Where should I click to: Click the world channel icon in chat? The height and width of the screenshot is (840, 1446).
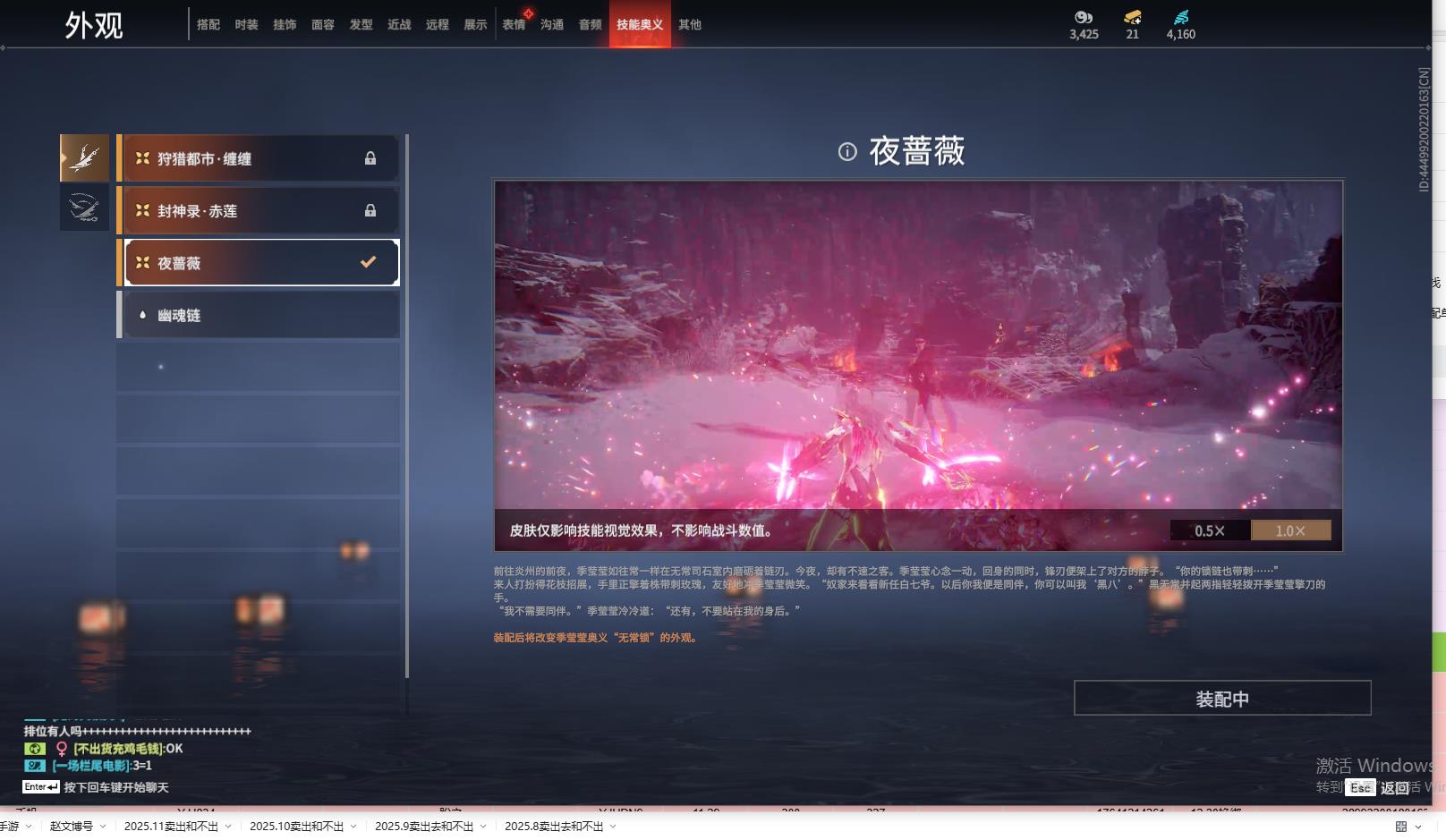[x=34, y=749]
